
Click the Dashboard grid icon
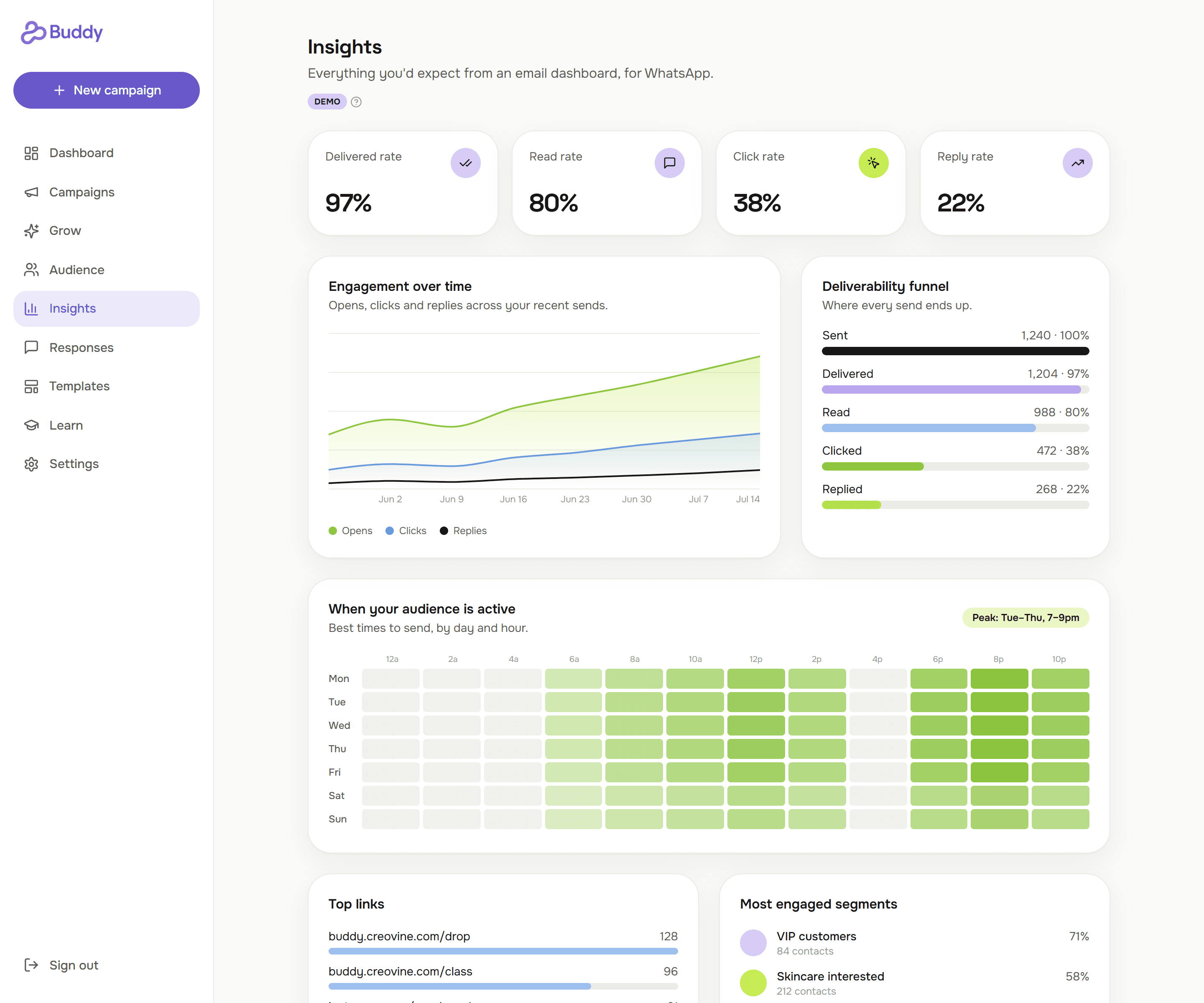pyautogui.click(x=31, y=153)
